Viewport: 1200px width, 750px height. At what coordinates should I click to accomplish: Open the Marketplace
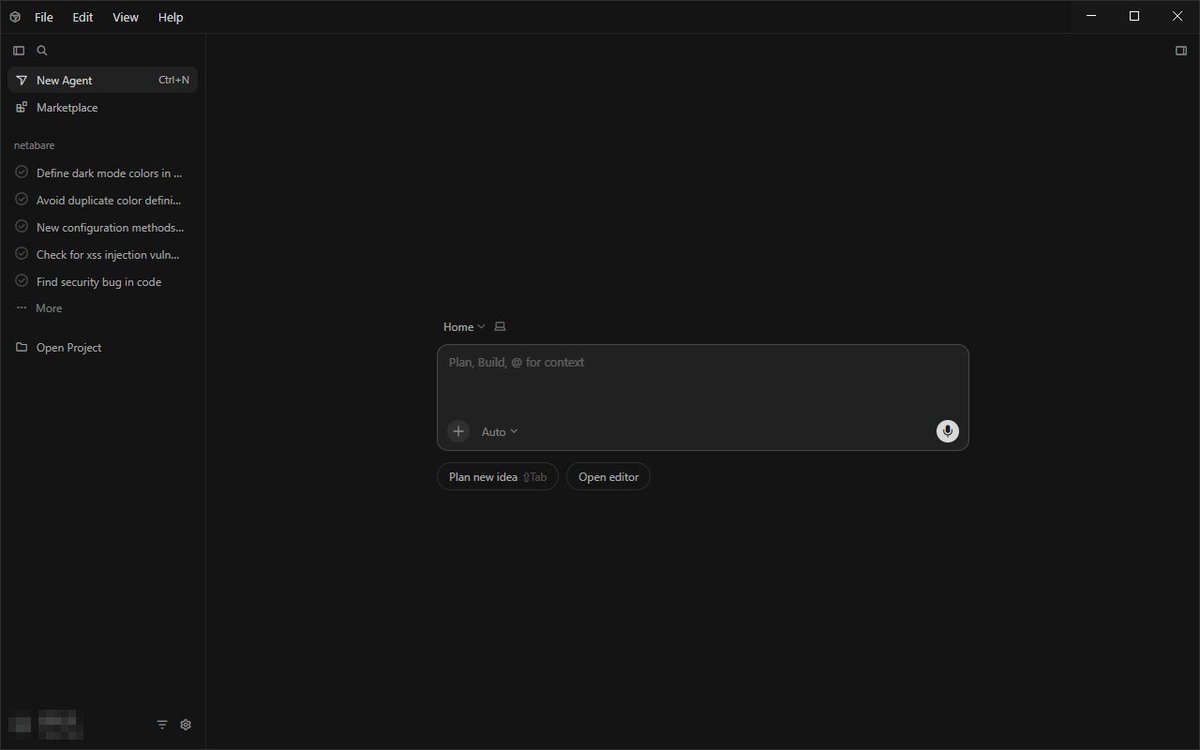coord(103,107)
